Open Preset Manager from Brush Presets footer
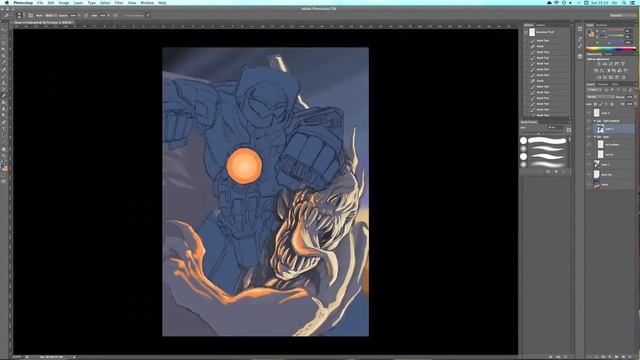This screenshot has height=360, width=640. 548,172
